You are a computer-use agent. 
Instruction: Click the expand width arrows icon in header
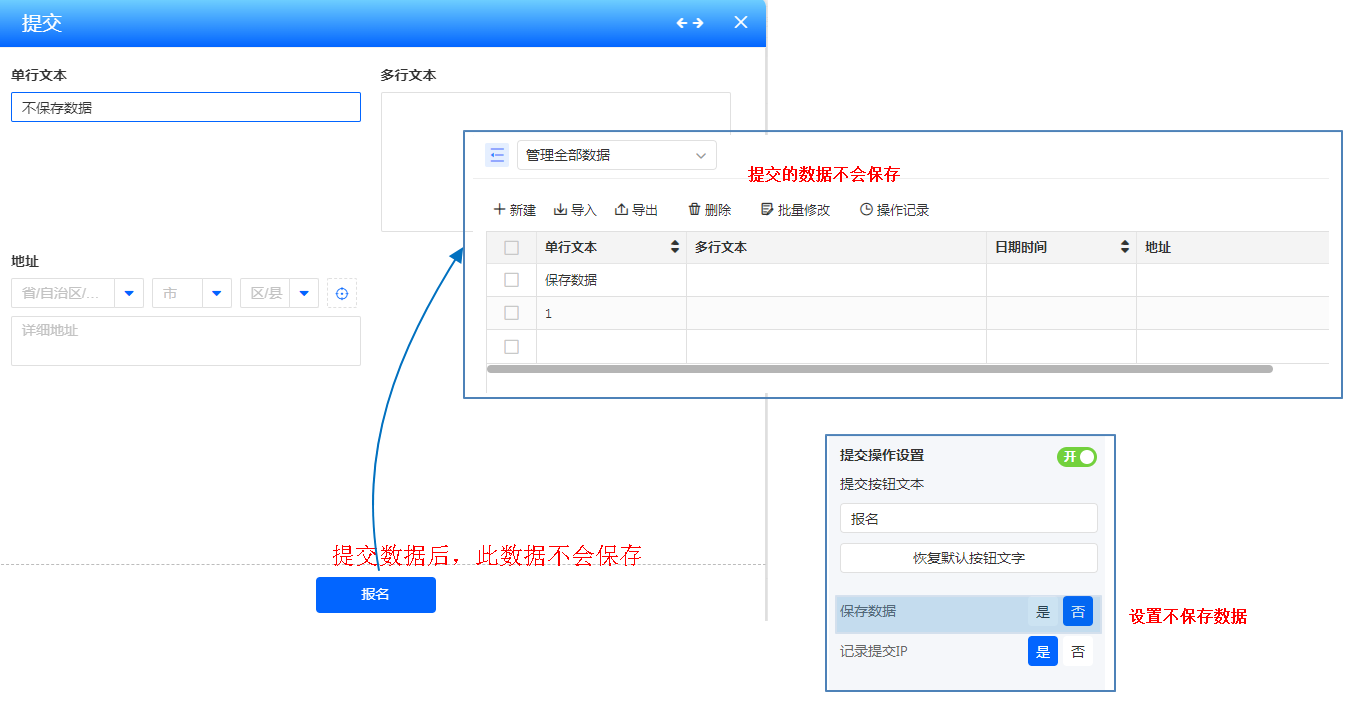689,23
